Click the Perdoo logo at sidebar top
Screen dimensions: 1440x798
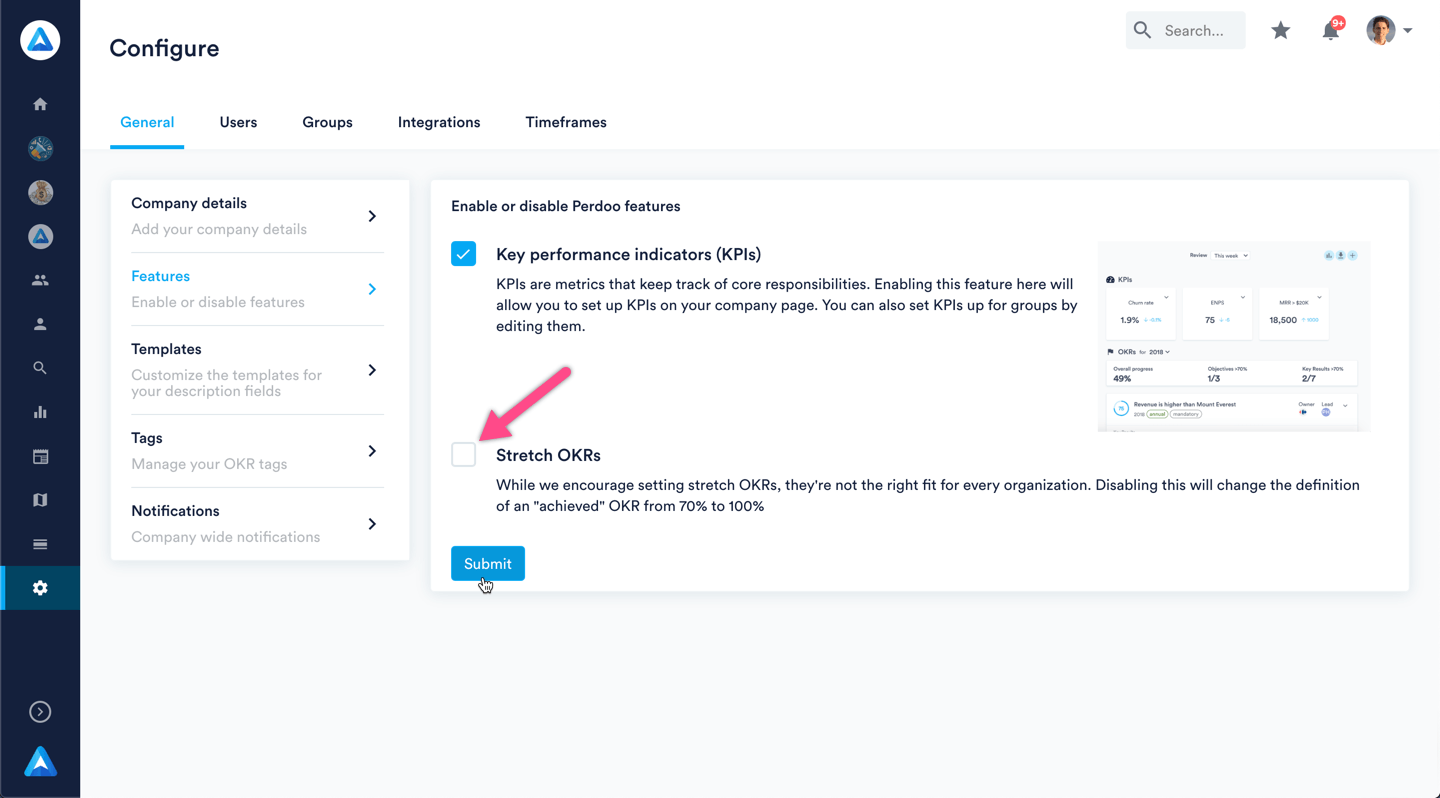(40, 40)
